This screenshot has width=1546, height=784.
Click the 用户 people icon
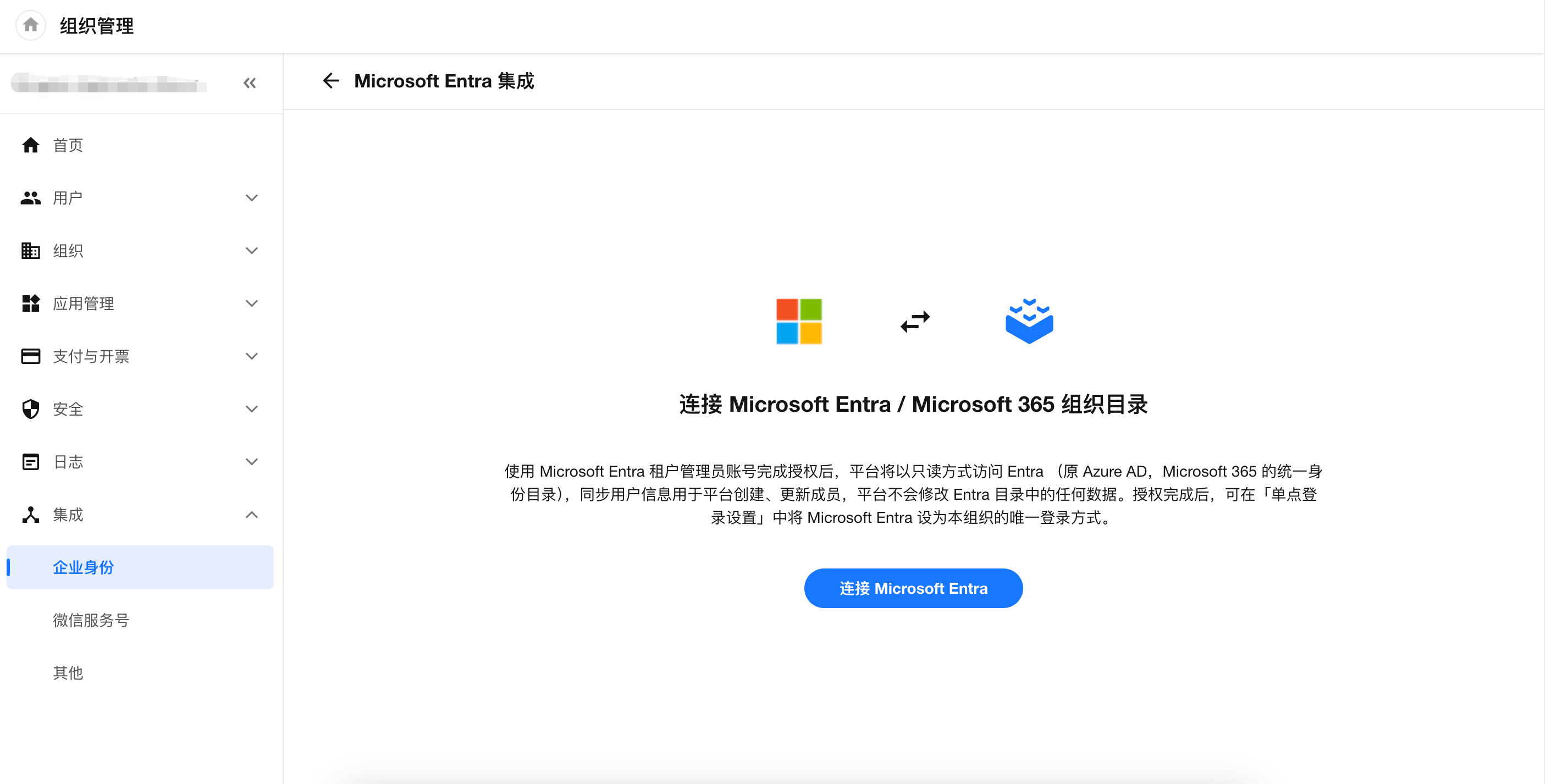(31, 197)
